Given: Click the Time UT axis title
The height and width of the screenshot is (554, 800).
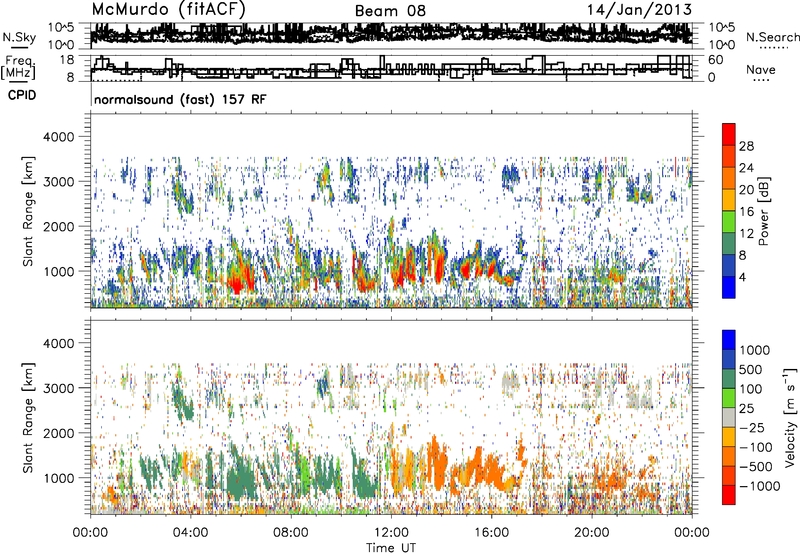Looking at the screenshot, I should (391, 548).
